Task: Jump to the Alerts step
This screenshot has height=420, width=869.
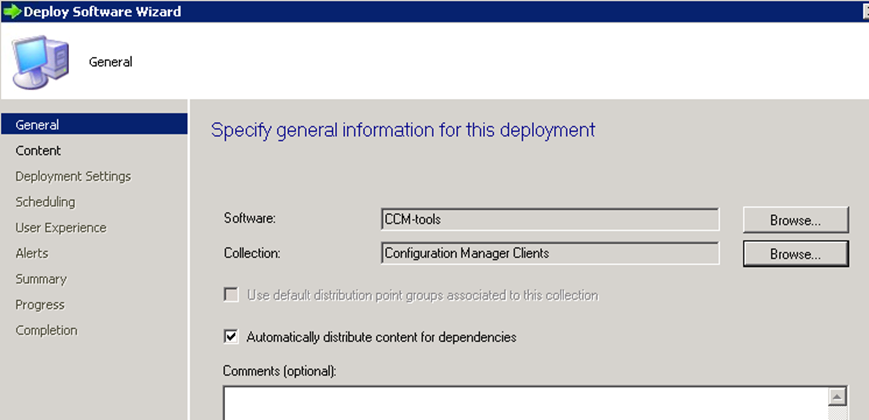Action: 32,253
